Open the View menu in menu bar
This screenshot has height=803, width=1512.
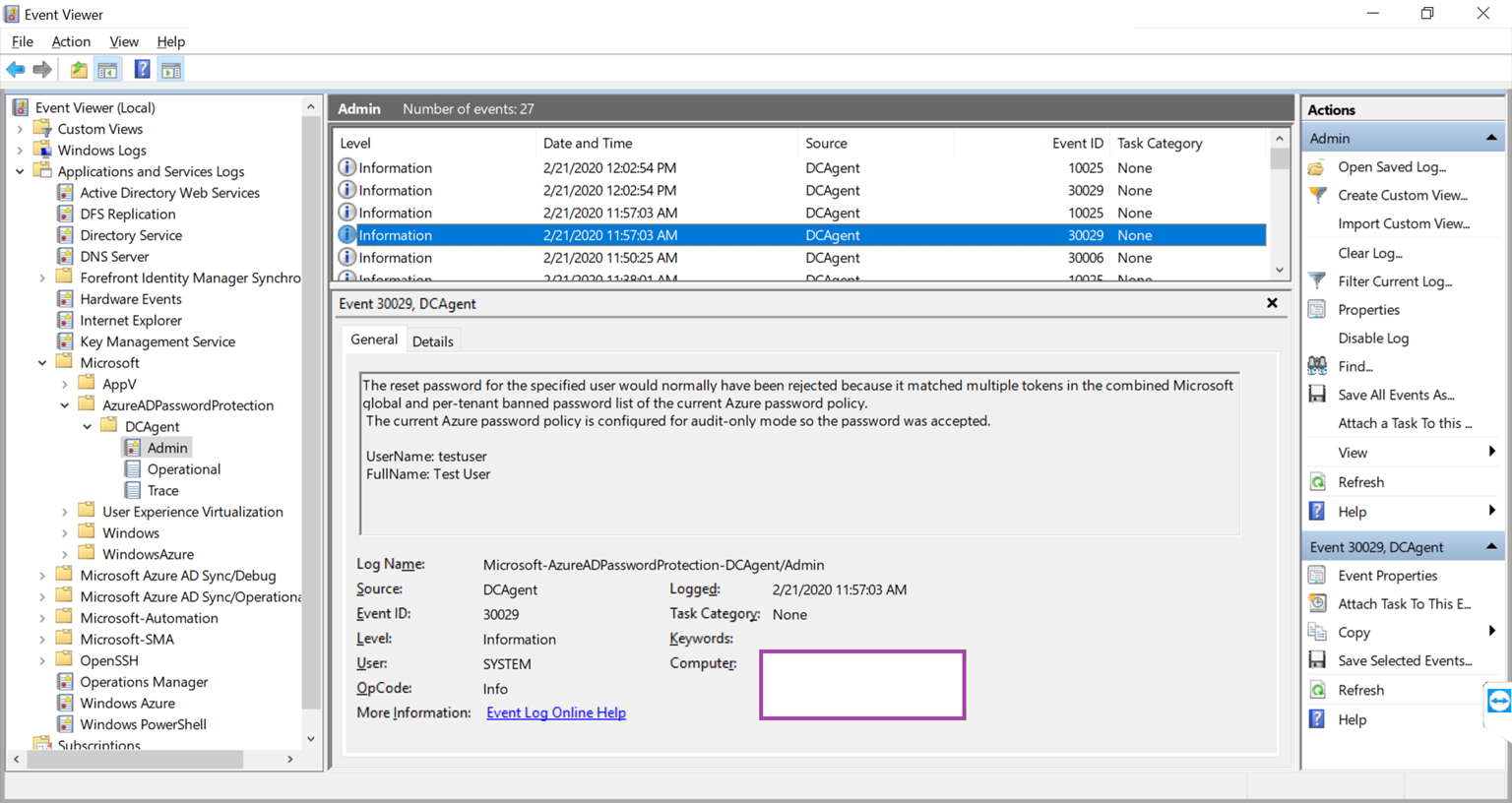124,41
